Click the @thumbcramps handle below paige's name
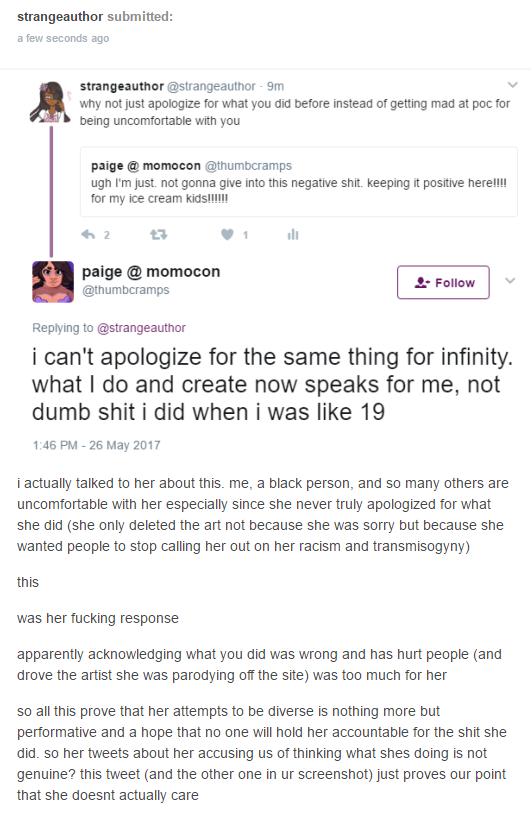 pos(126,290)
